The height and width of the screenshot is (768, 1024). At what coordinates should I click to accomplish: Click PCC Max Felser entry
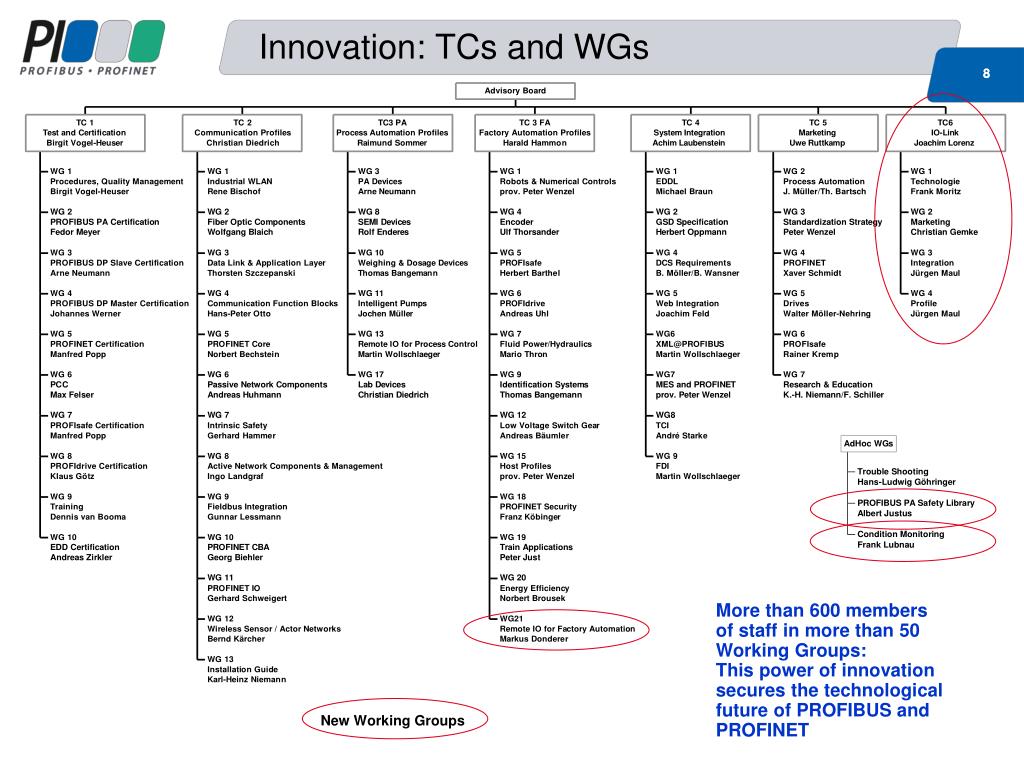[72, 385]
